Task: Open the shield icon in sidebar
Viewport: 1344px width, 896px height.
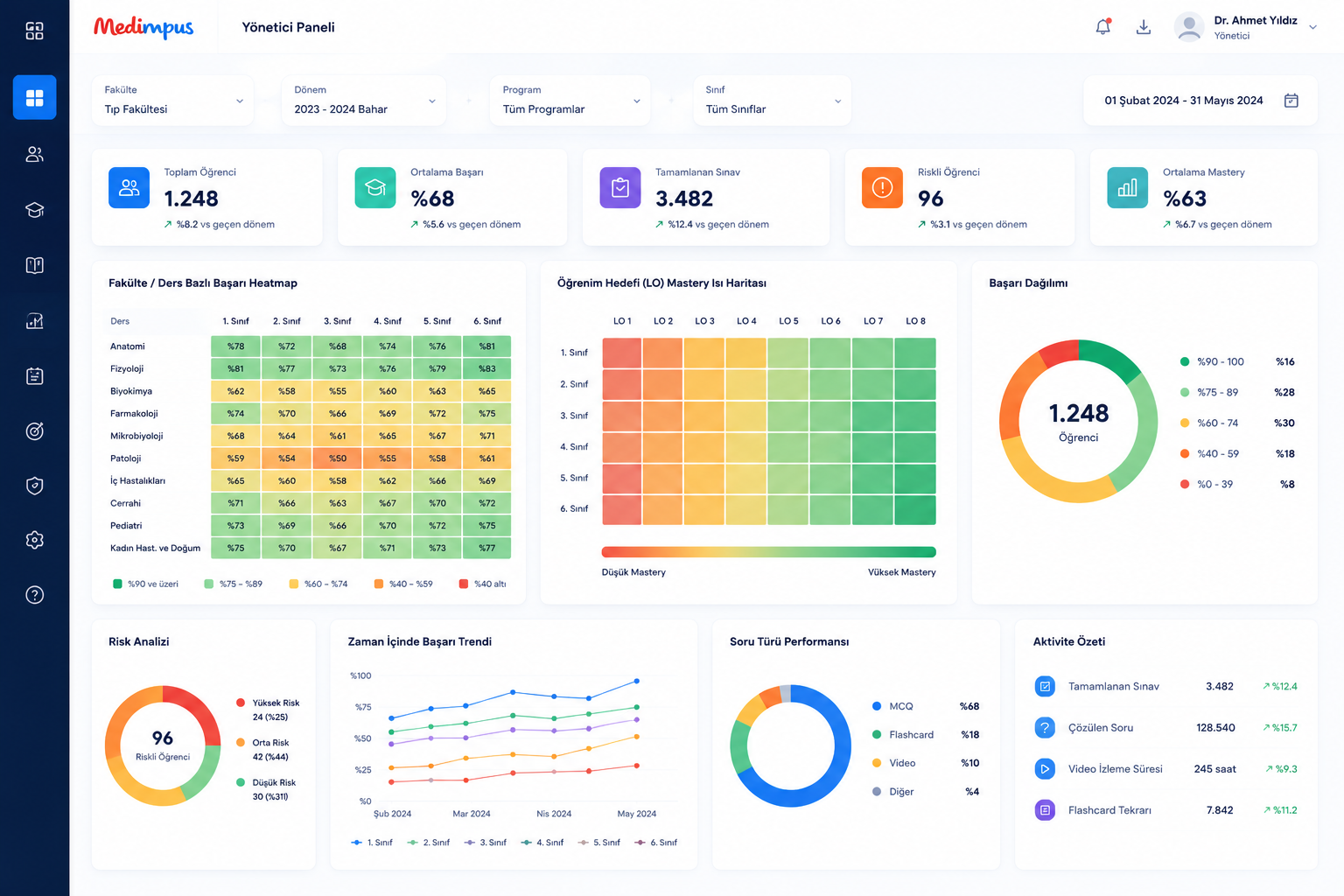Action: [34, 486]
